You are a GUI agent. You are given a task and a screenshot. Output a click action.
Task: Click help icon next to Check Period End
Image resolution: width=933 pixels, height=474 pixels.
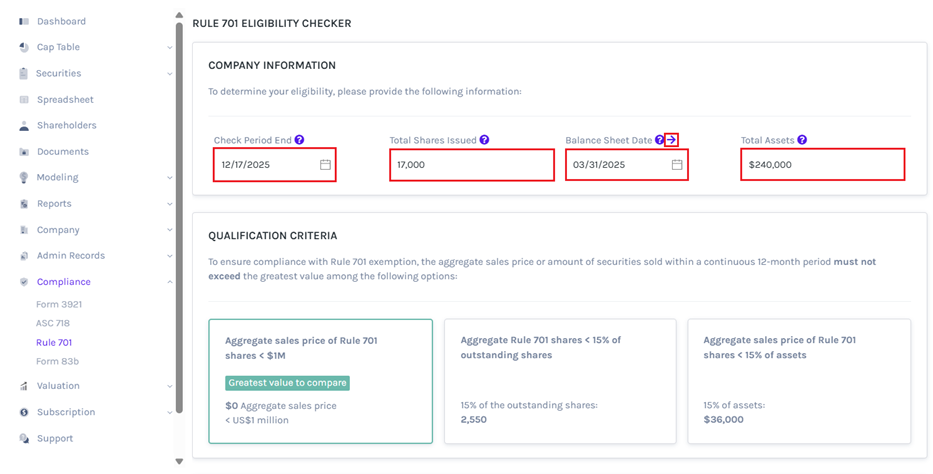[x=300, y=141]
